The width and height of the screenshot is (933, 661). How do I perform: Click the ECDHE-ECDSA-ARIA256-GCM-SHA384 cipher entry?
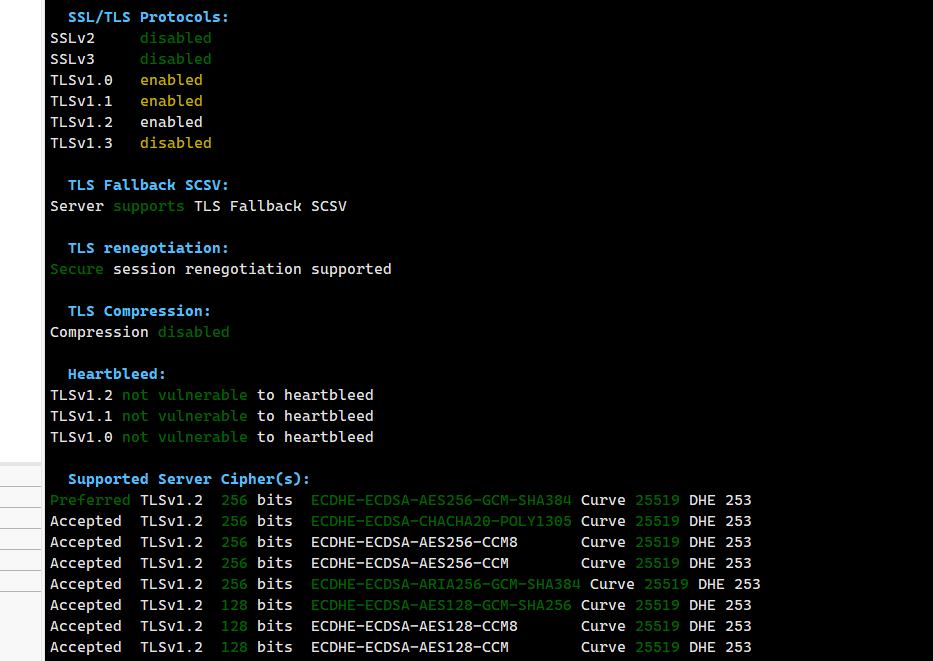445,584
